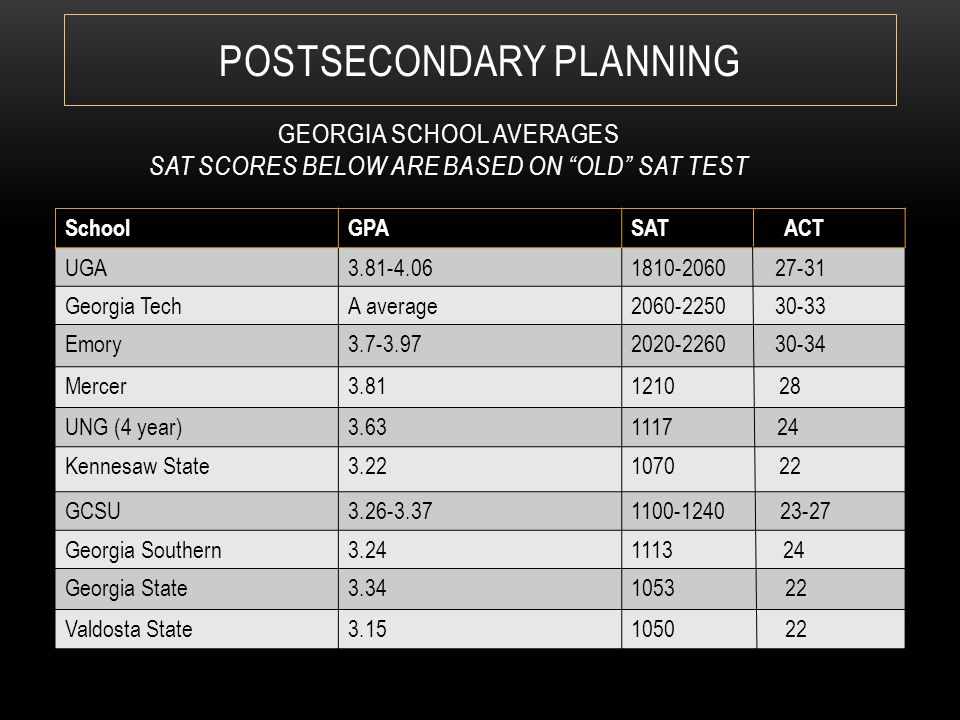Click Georgia Southern's SAT score 1113
The image size is (960, 720).
(688, 550)
